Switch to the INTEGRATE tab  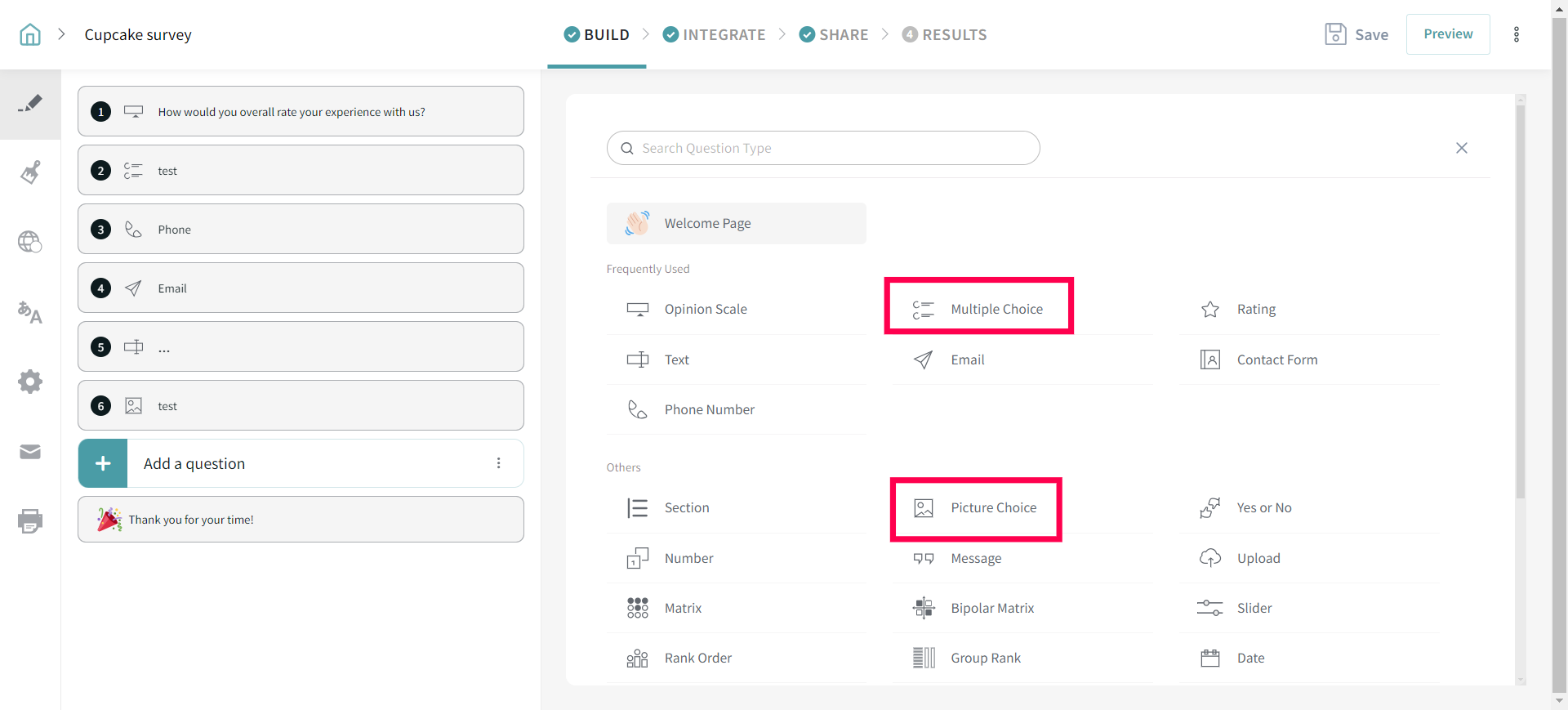point(715,34)
